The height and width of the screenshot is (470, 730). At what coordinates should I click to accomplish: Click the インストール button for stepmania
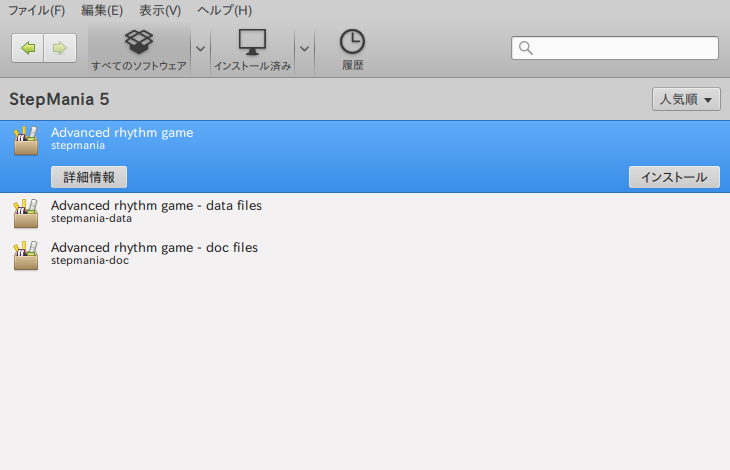coord(674,177)
